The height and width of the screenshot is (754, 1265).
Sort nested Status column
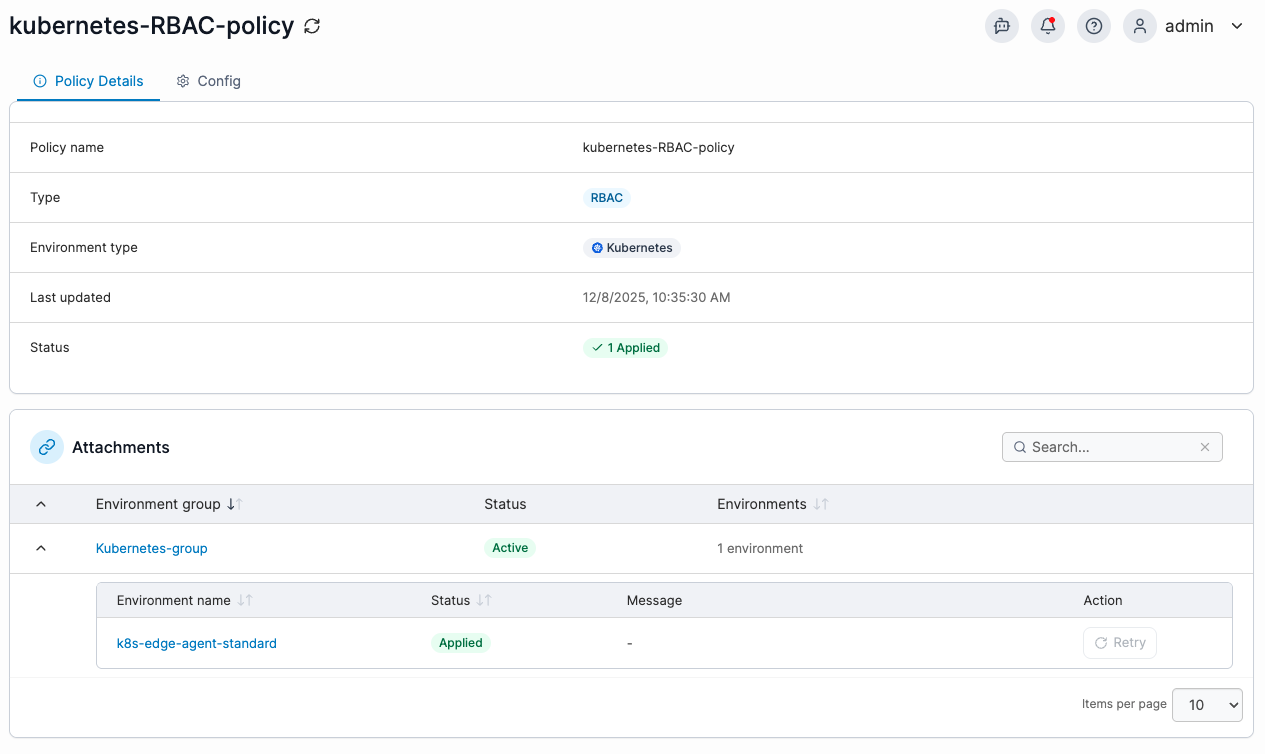[484, 601]
